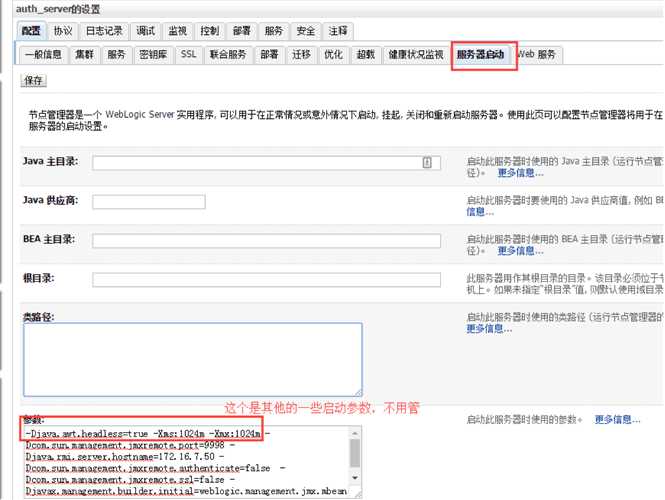Screen dimensions: 665x500
Task: Open the 超载 sub-tab
Action: 366,55
